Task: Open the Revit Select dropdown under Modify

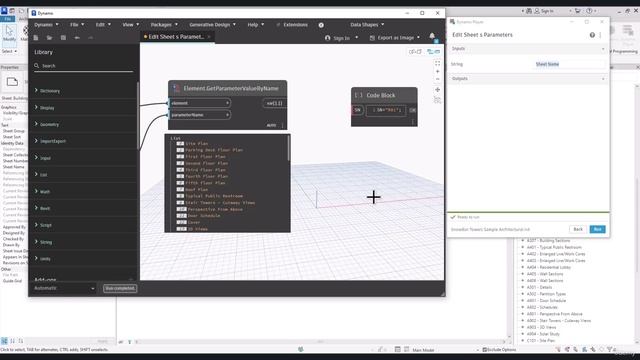Action: tap(9, 51)
